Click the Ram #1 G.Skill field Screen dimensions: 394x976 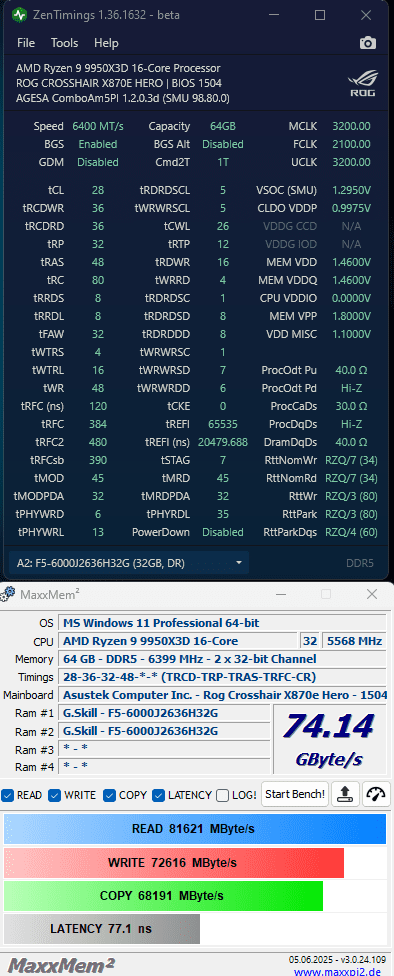point(164,713)
